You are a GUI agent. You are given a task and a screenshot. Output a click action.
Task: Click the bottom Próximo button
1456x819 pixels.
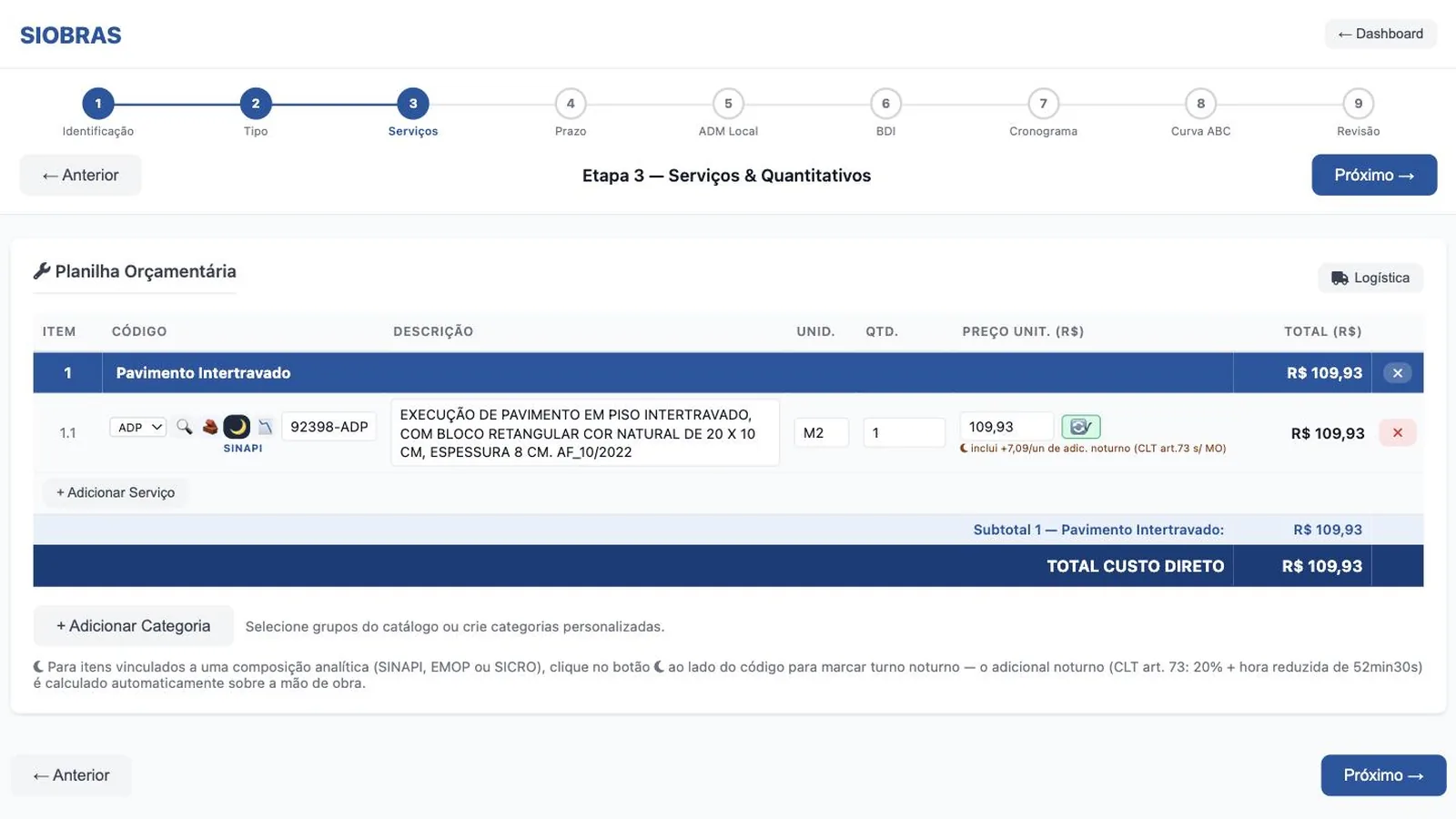tap(1383, 775)
